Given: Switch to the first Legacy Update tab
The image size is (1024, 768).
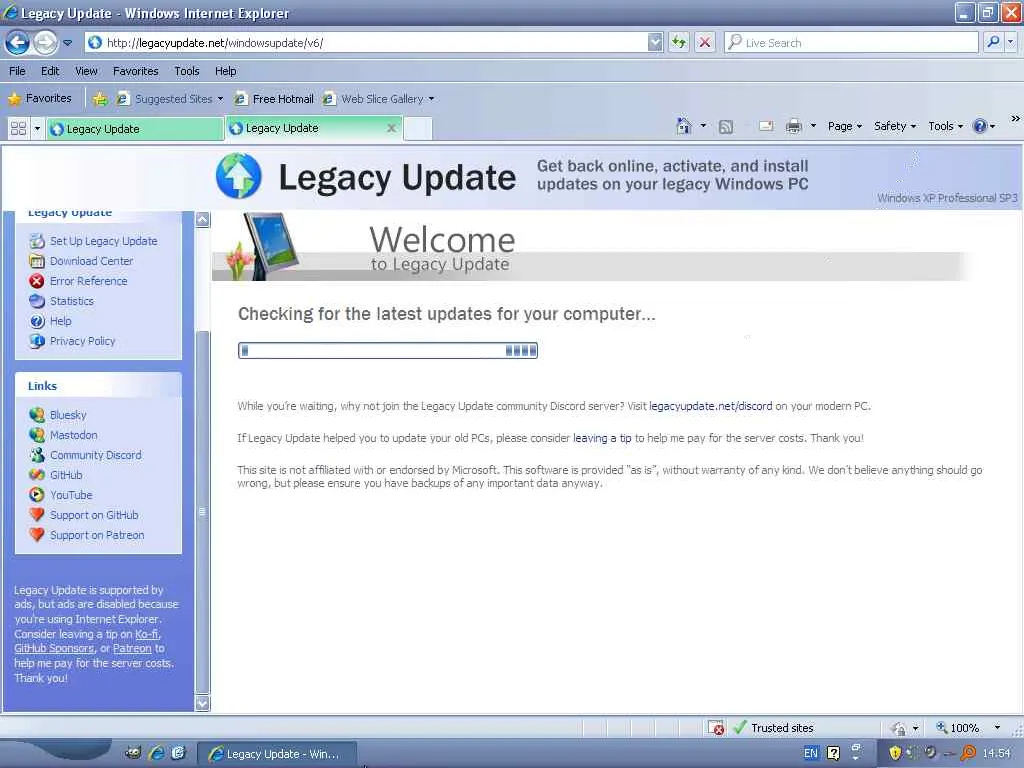Looking at the screenshot, I should [x=135, y=129].
